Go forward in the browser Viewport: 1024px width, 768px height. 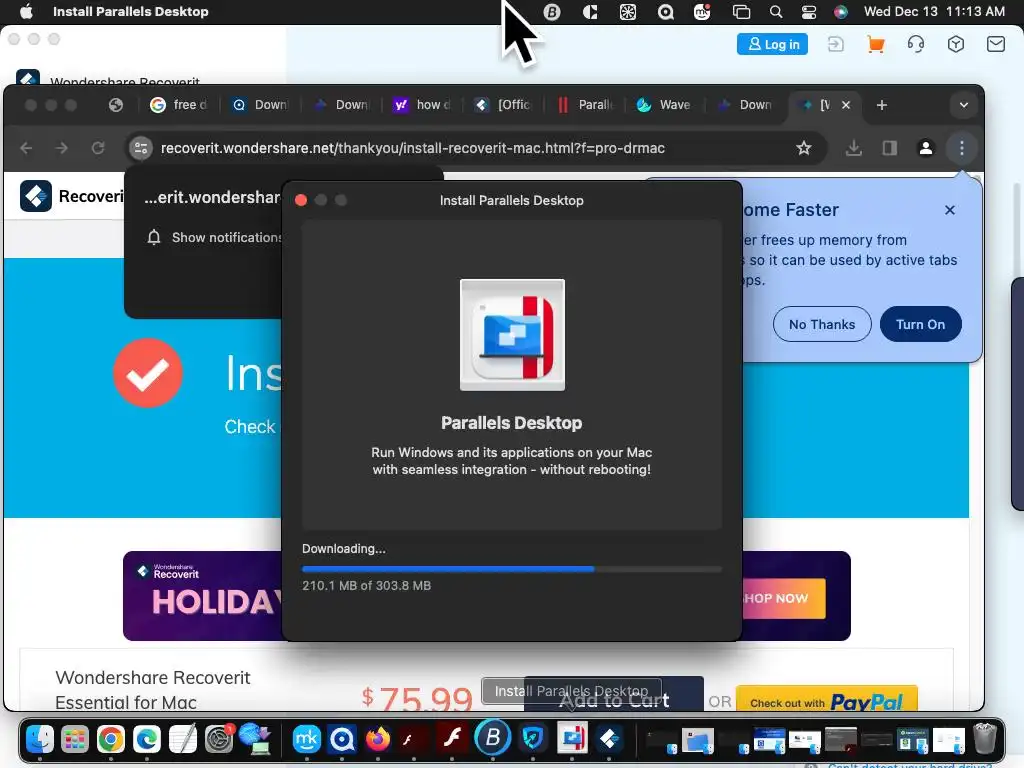click(62, 148)
